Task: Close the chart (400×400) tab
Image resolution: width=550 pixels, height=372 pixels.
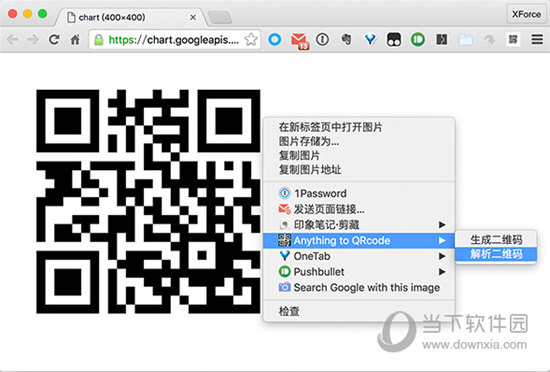Action: 193,17
